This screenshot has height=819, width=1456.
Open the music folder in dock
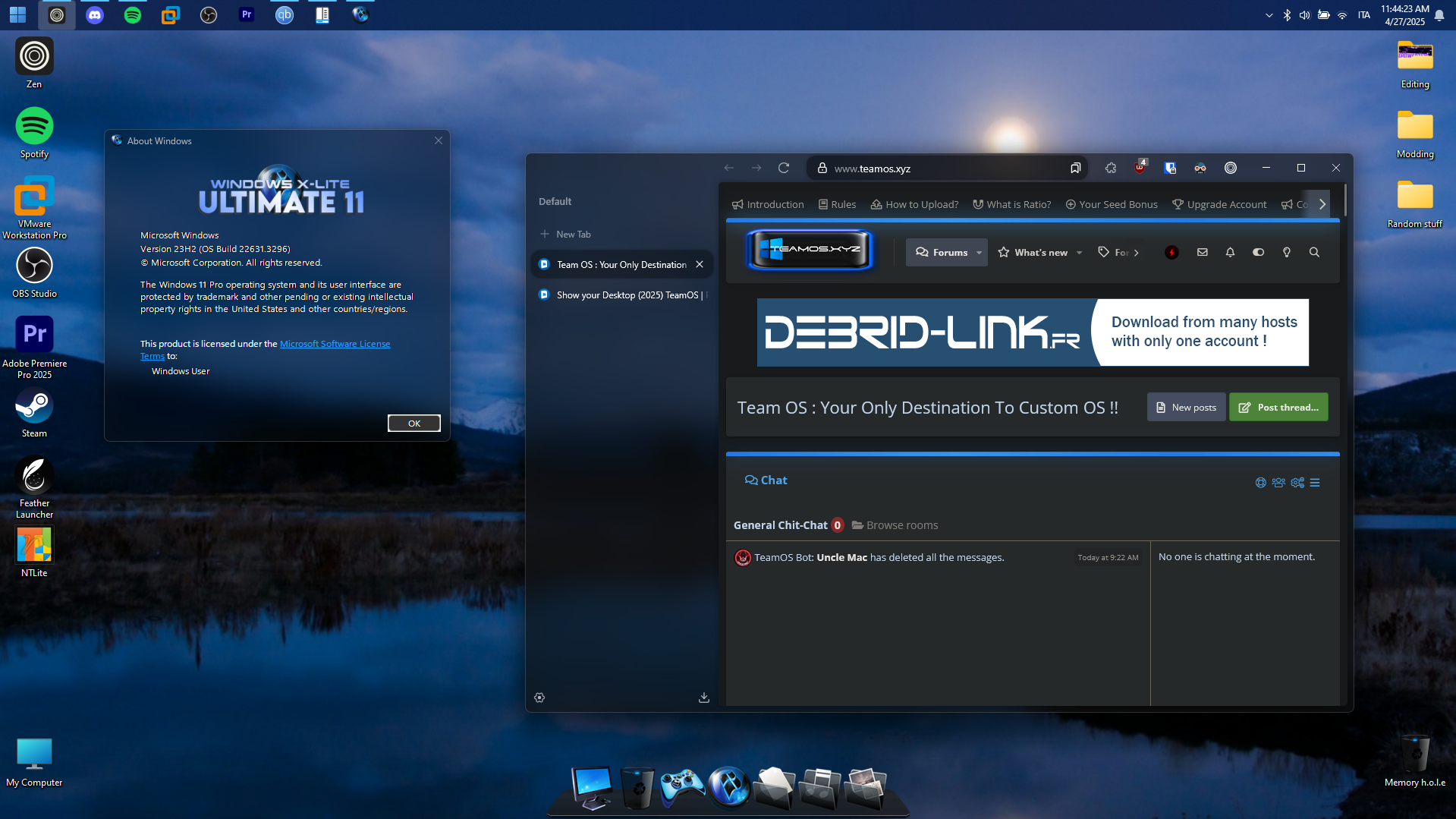(x=820, y=788)
